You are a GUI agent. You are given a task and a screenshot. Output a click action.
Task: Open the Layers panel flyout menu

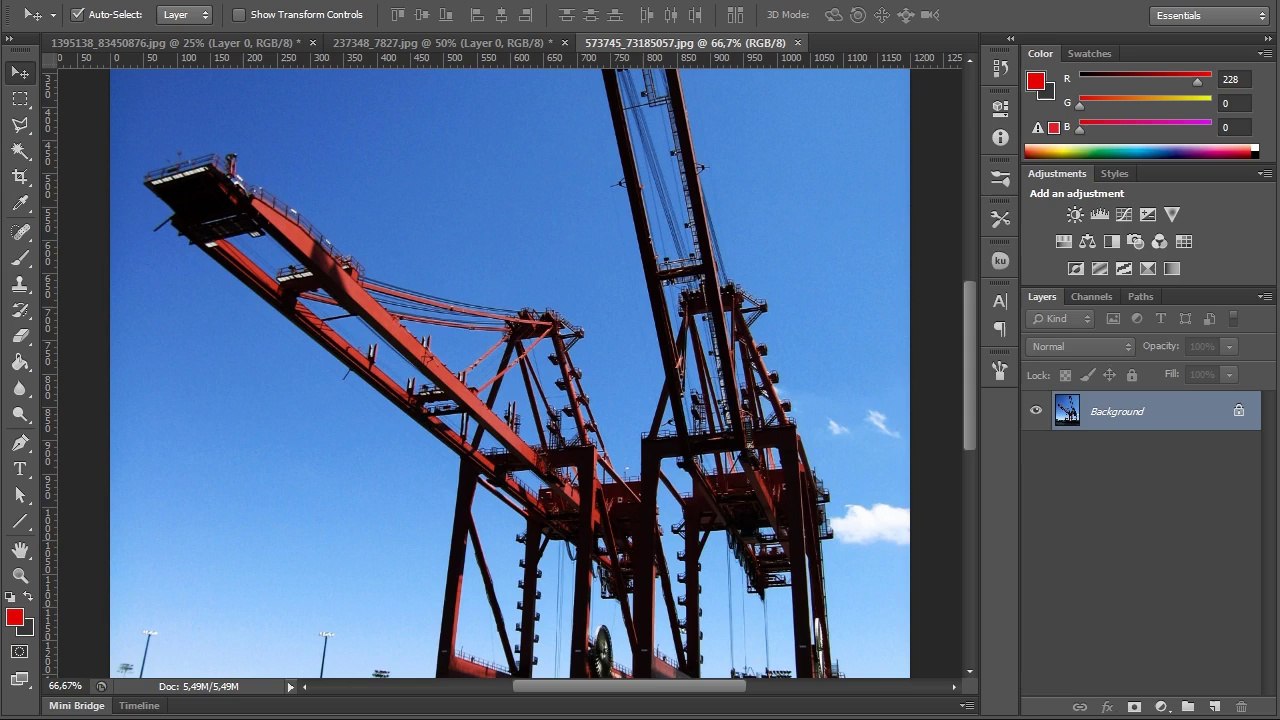1265,297
